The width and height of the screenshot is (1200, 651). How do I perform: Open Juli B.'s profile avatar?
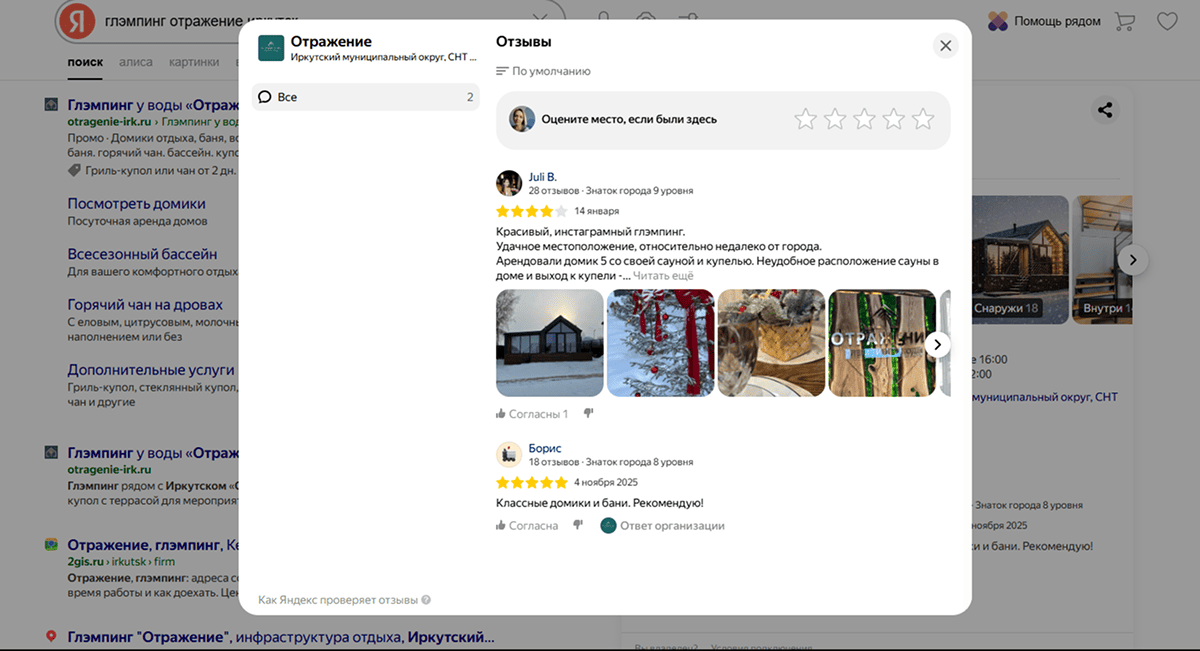coord(509,183)
